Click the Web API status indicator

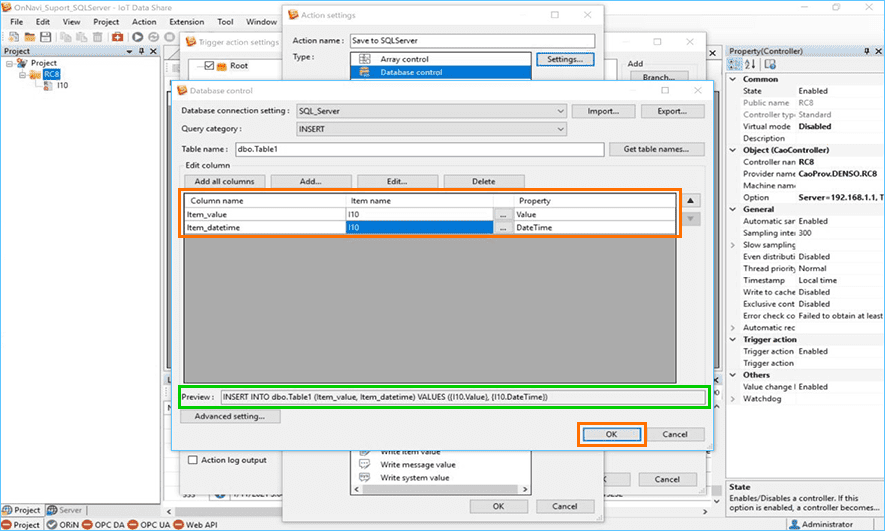(178, 524)
